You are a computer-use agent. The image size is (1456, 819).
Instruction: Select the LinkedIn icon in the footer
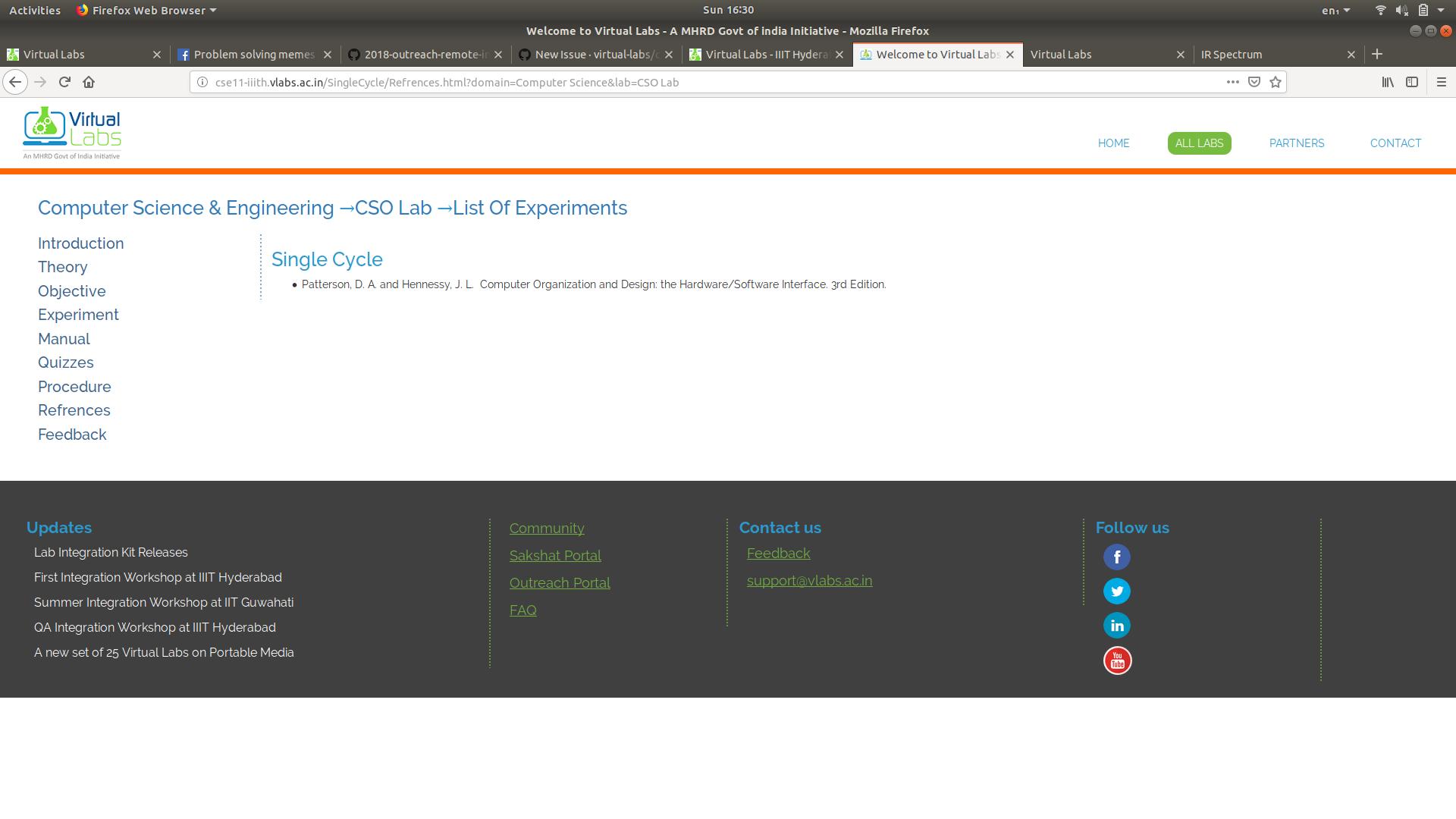coord(1116,625)
